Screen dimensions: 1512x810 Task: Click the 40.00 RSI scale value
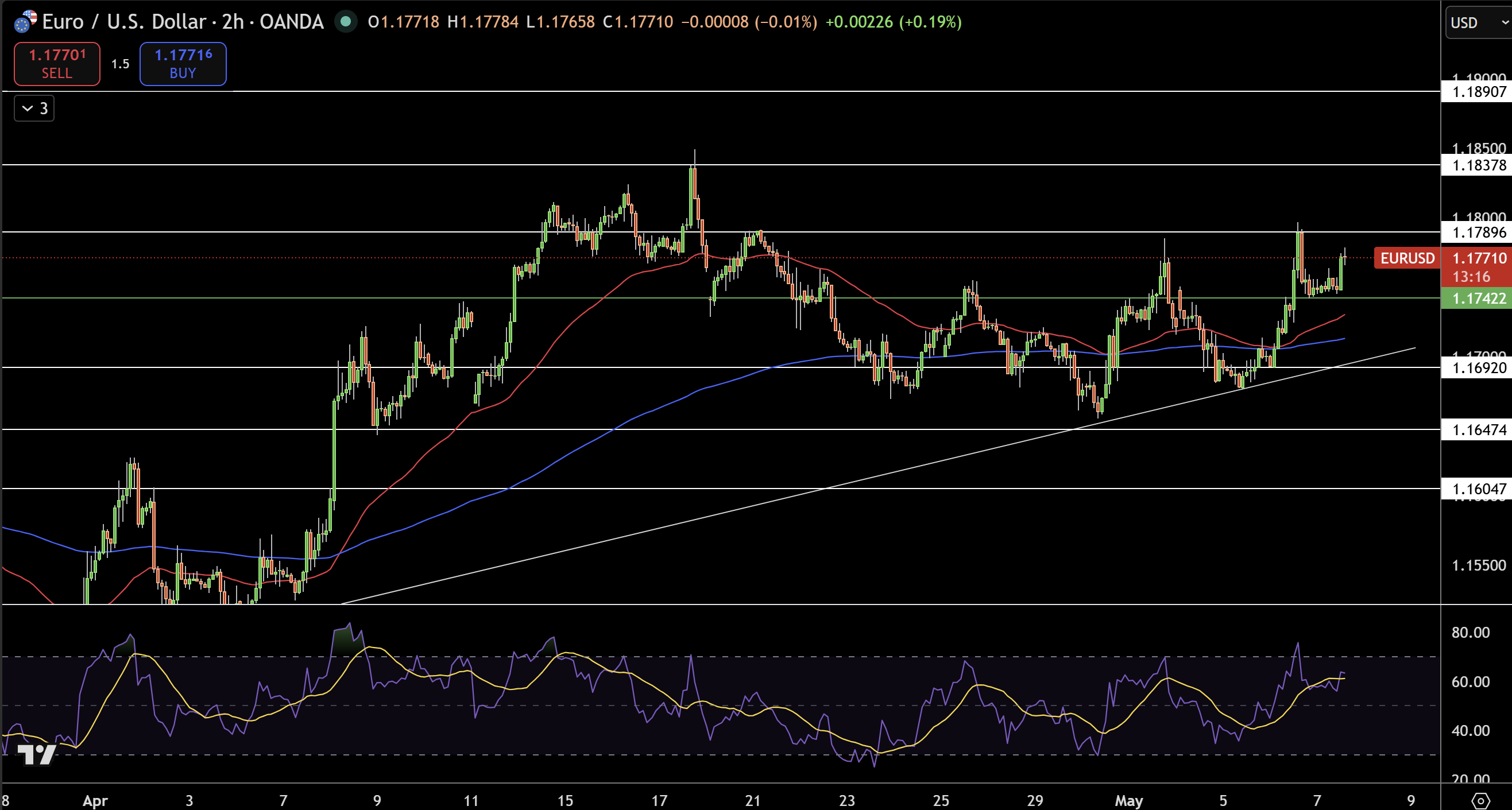1470,730
